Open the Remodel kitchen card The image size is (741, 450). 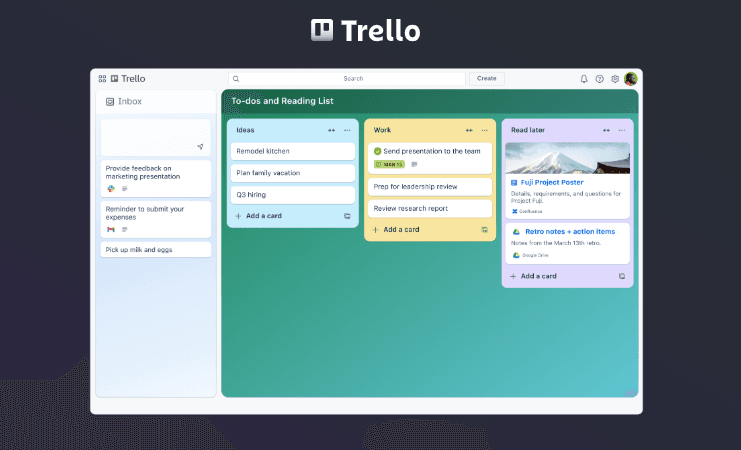point(293,151)
